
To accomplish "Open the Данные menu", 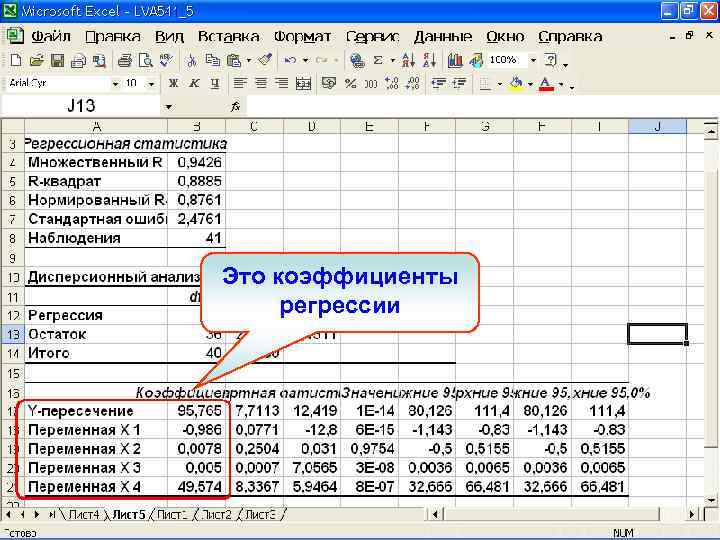I will coord(443,36).
